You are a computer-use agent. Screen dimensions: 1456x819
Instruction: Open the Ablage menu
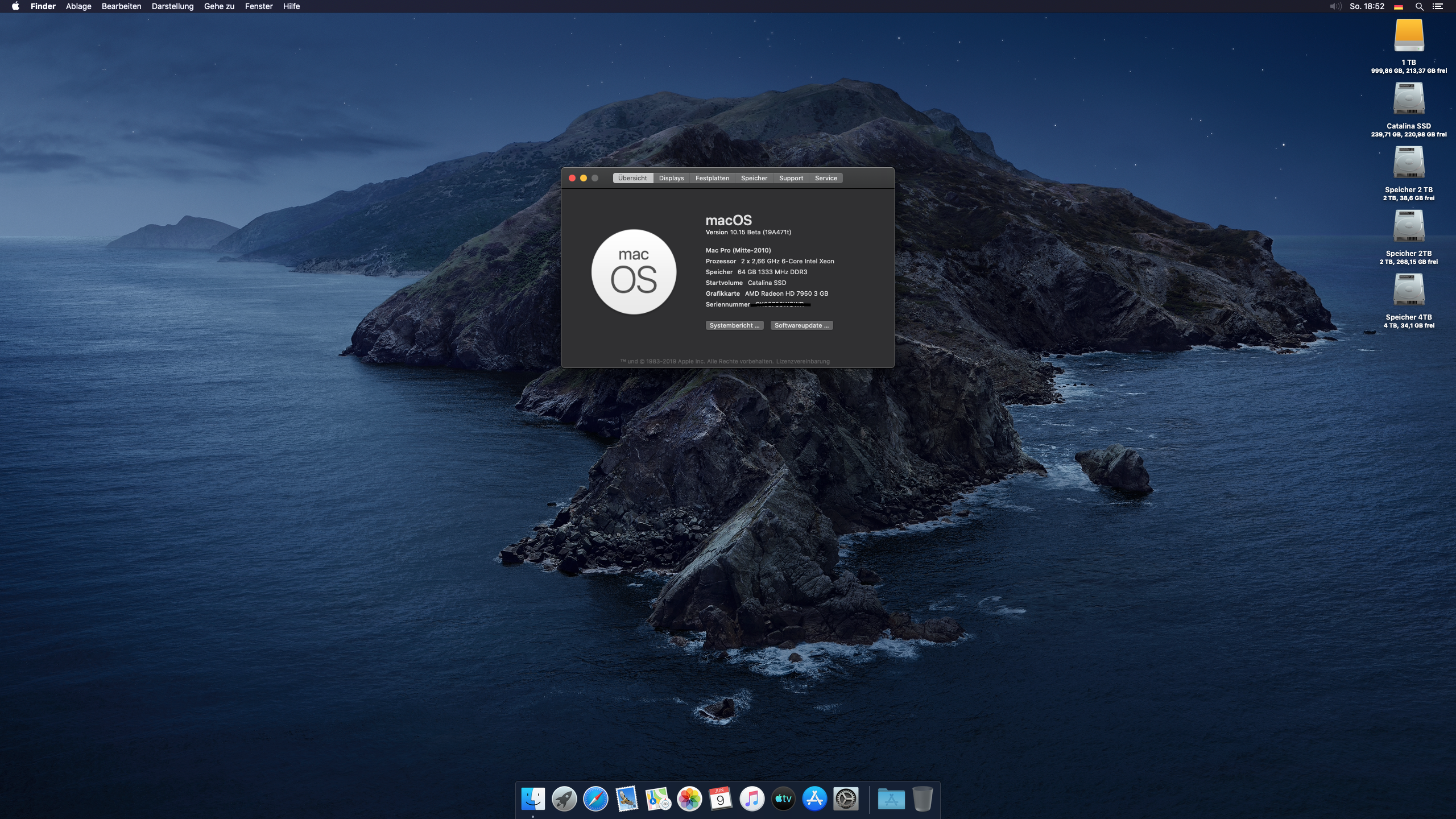pyautogui.click(x=78, y=6)
